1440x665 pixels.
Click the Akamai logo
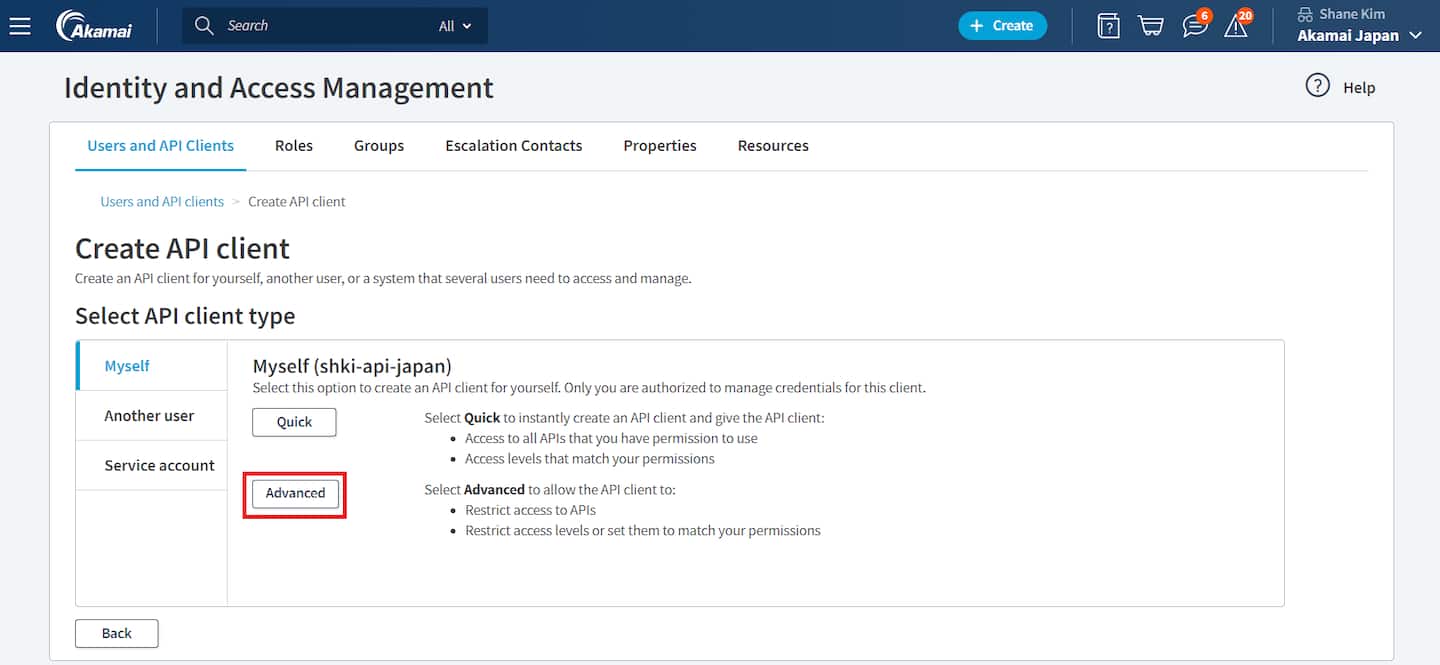point(93,26)
